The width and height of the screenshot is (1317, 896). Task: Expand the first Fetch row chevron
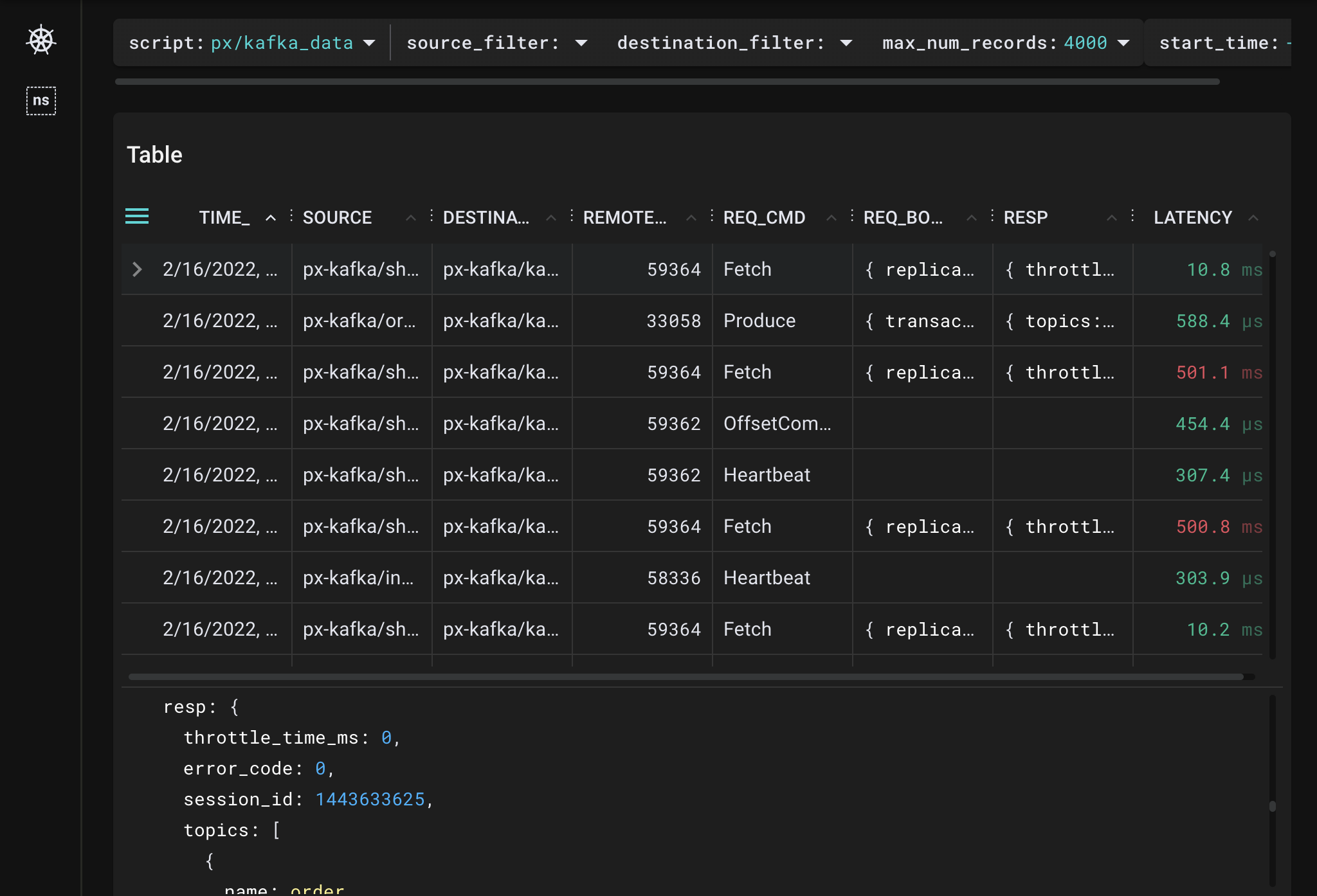coord(136,269)
